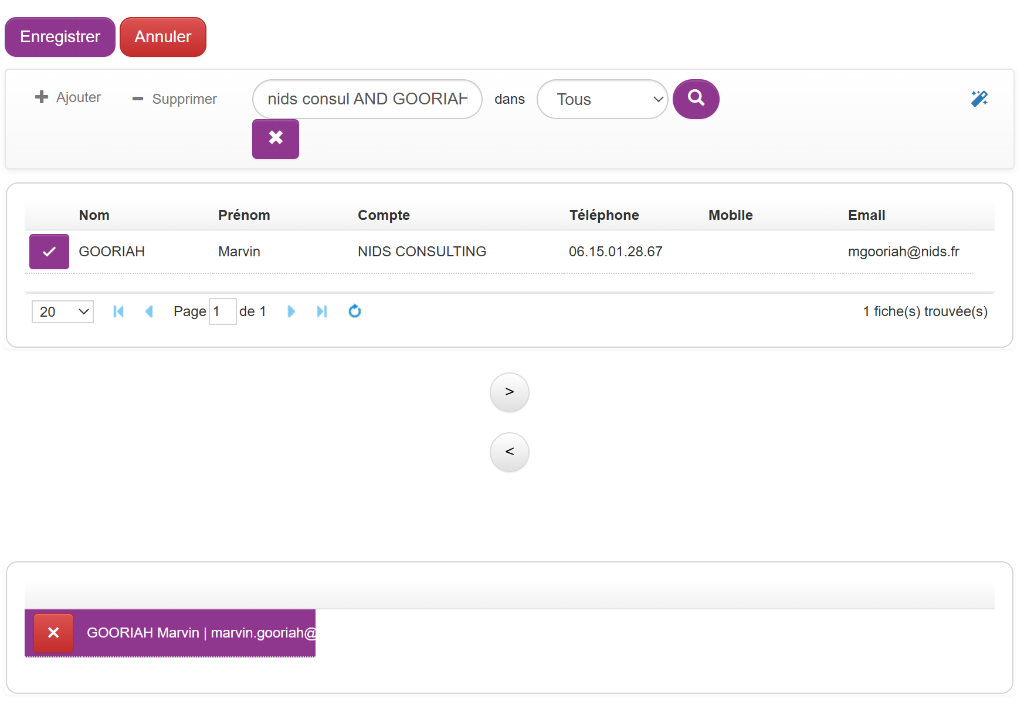Go to first page of results
Screen dimensions: 1024x709
[119, 312]
